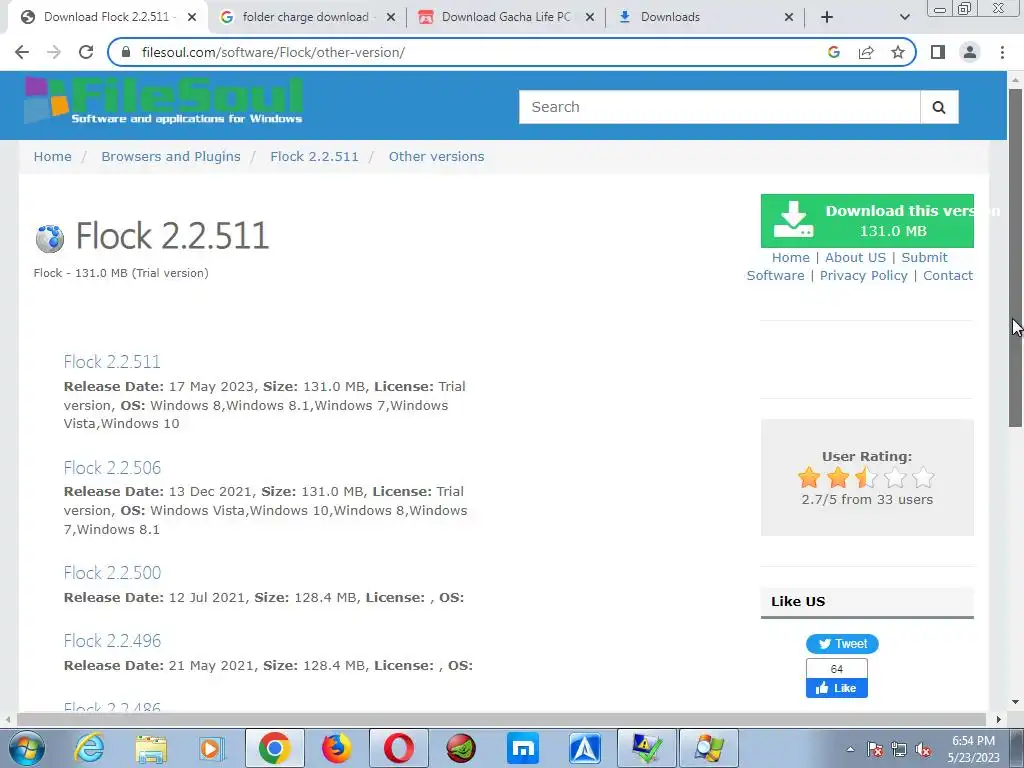
Task: Open Home link under download button
Action: (790, 257)
